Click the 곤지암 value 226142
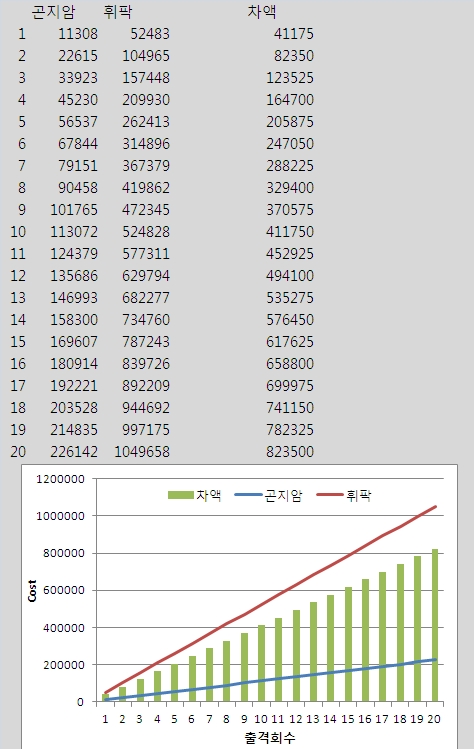 (x=74, y=451)
